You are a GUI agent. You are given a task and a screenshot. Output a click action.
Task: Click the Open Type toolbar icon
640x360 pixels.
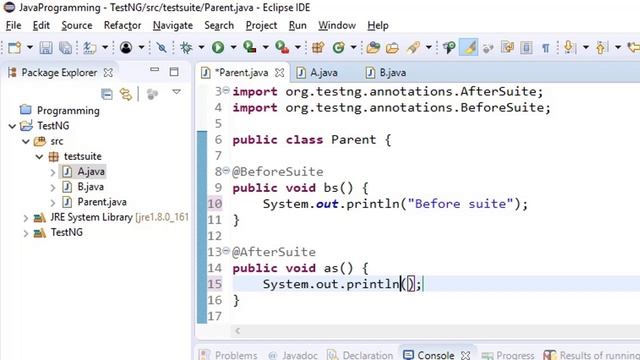click(373, 48)
